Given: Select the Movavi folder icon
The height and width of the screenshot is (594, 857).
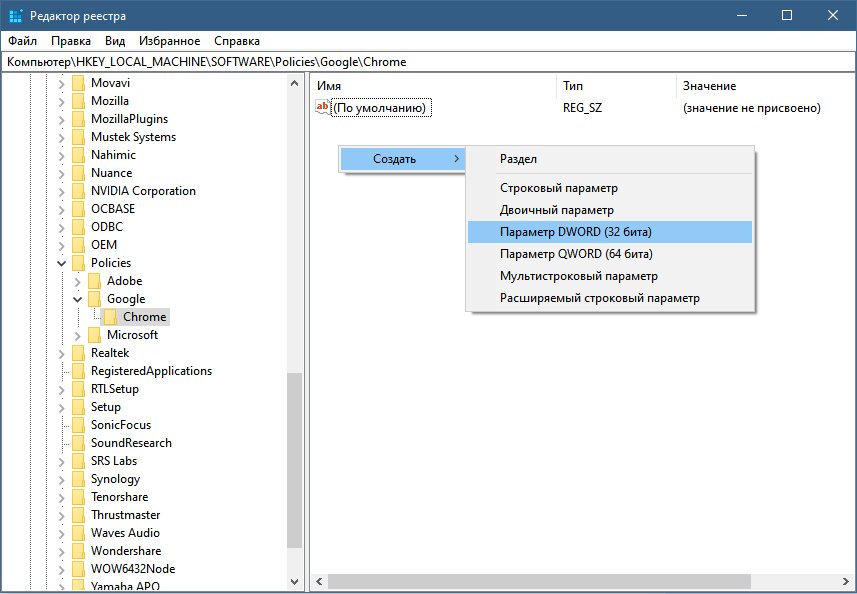Looking at the screenshot, I should pyautogui.click(x=79, y=83).
